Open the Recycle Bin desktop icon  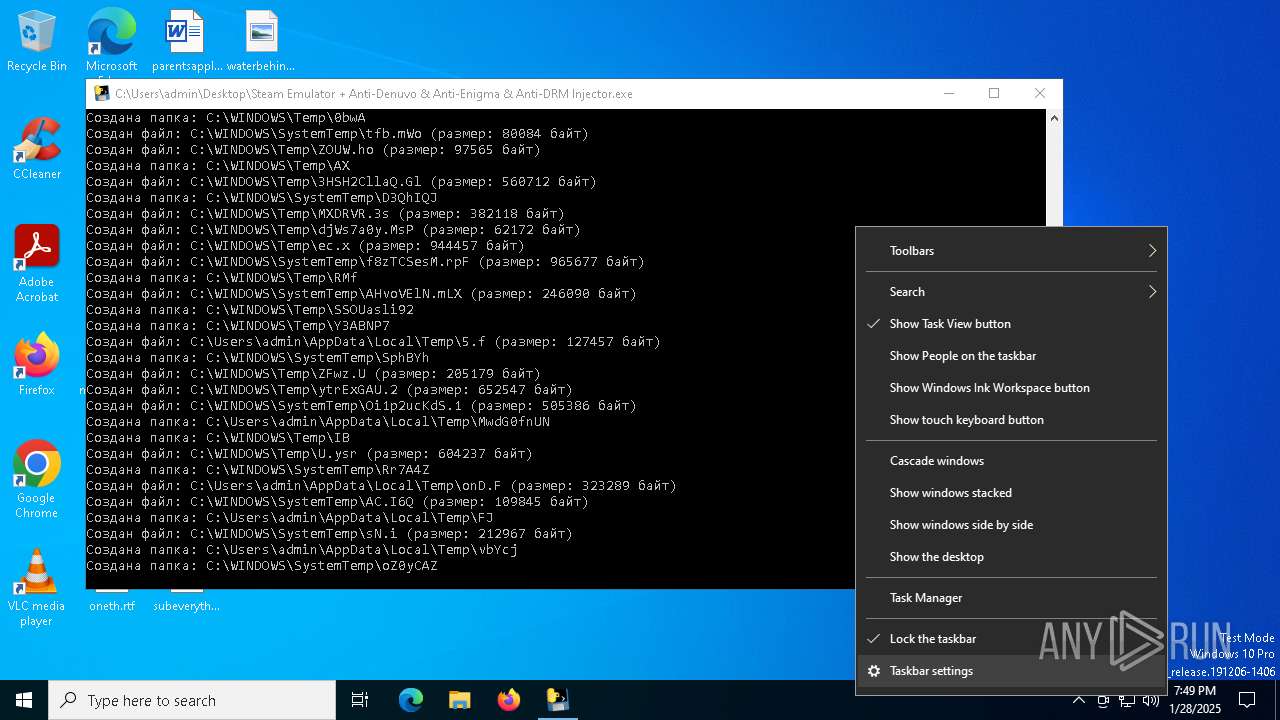36,41
